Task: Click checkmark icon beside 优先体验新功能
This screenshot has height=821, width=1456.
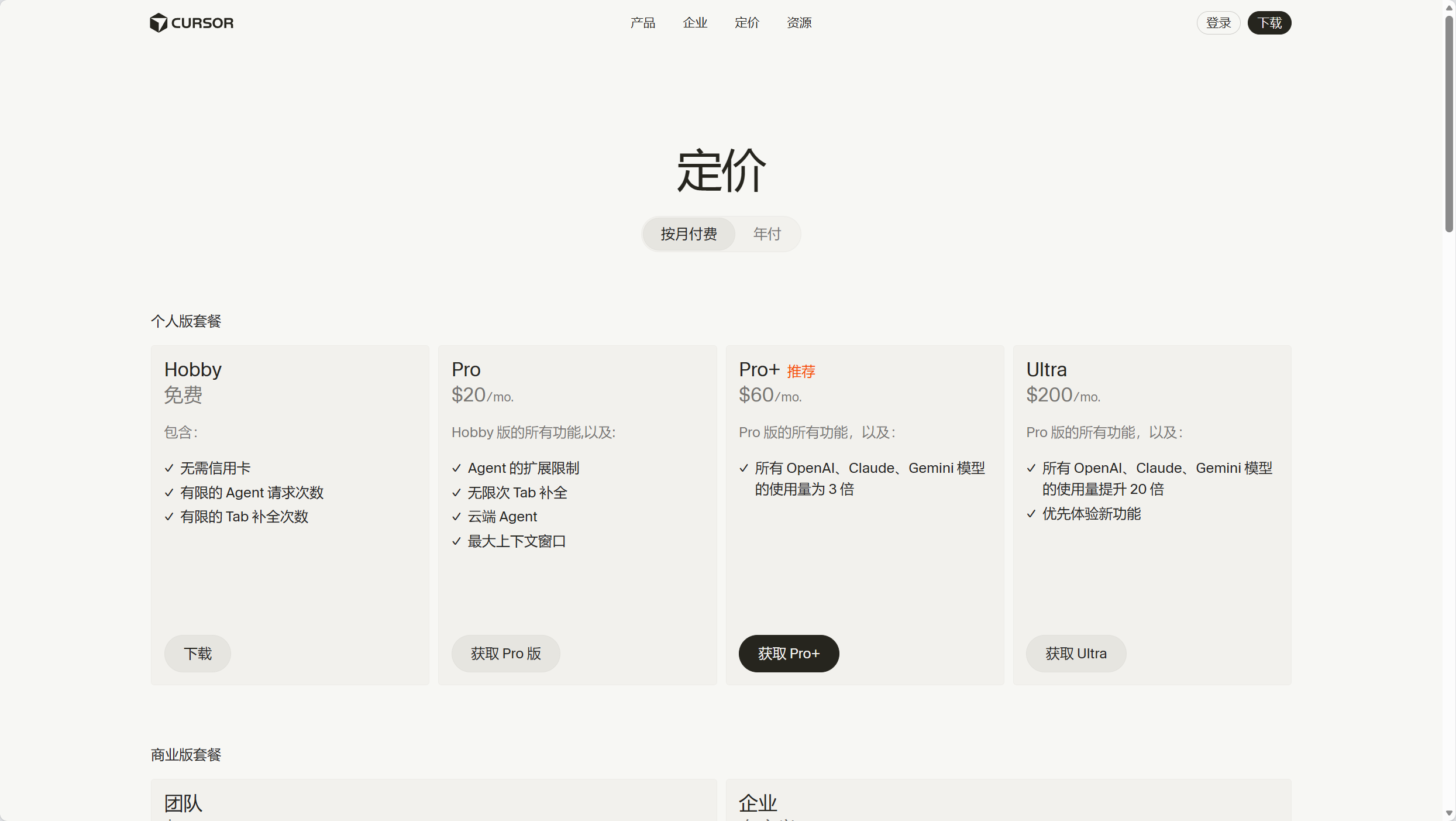Action: (1031, 514)
